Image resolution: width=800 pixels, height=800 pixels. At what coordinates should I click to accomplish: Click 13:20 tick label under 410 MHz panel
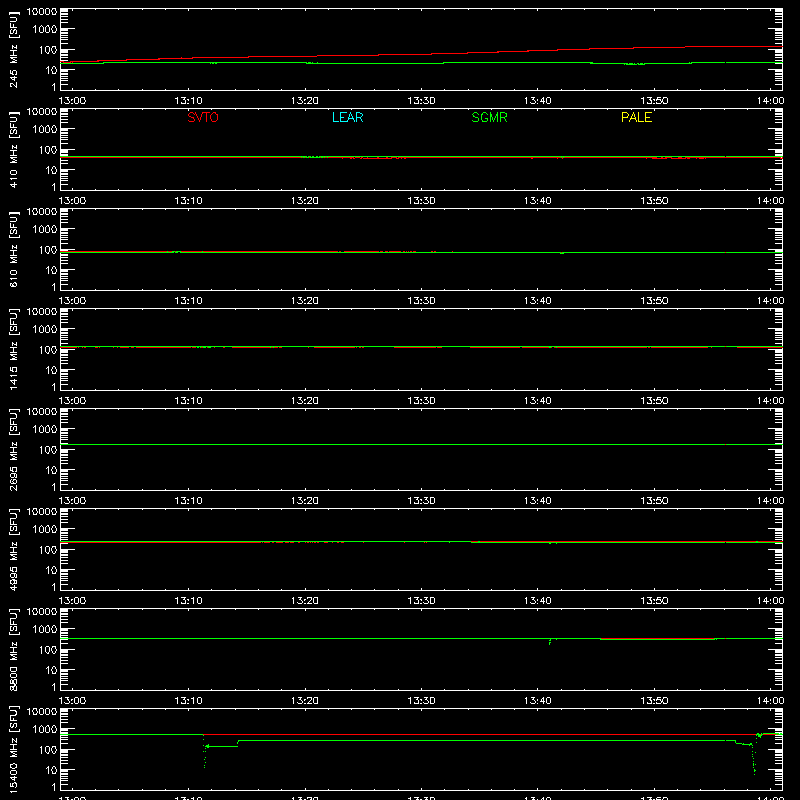click(x=305, y=201)
